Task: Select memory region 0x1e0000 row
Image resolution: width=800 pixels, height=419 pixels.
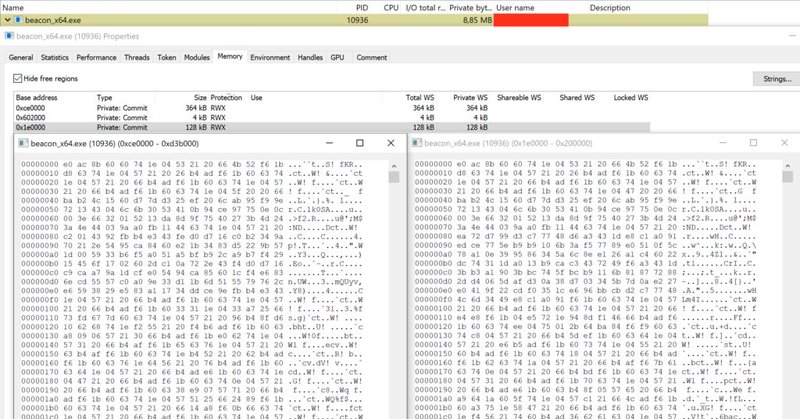Action: [332, 128]
